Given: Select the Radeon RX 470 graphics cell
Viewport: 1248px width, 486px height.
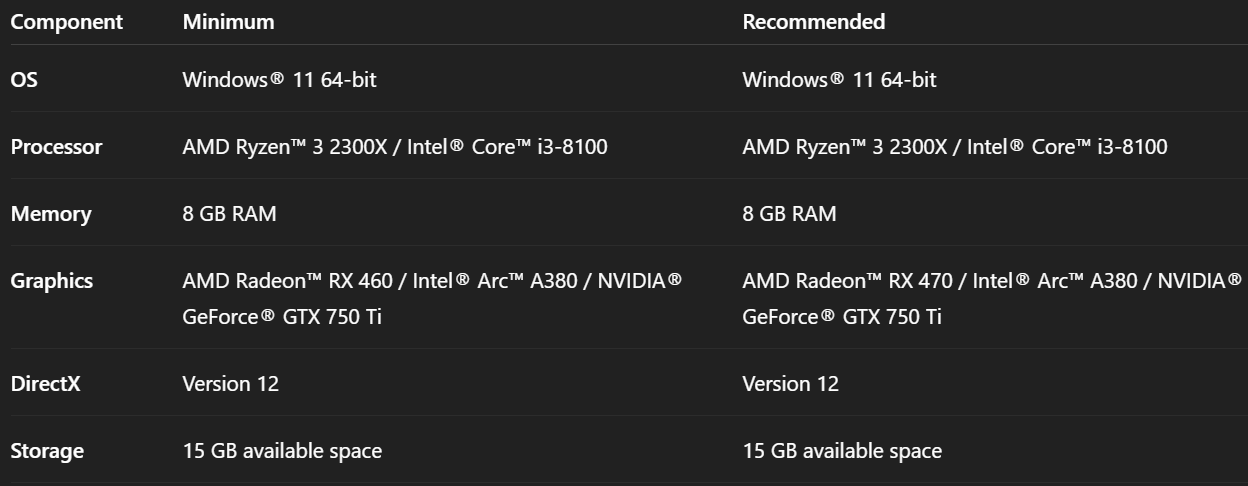Looking at the screenshot, I should 991,298.
